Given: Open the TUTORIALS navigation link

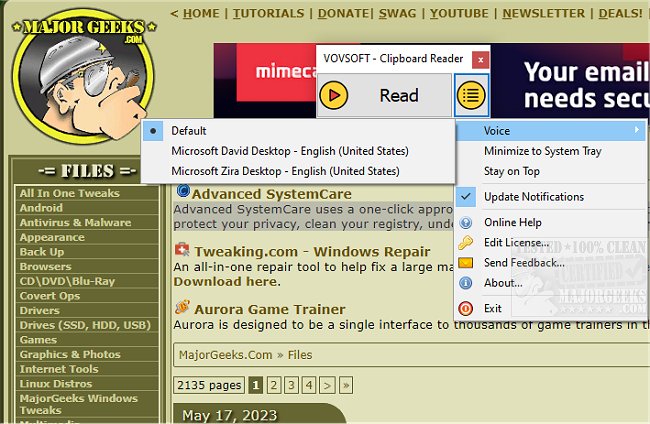Looking at the screenshot, I should coord(269,14).
